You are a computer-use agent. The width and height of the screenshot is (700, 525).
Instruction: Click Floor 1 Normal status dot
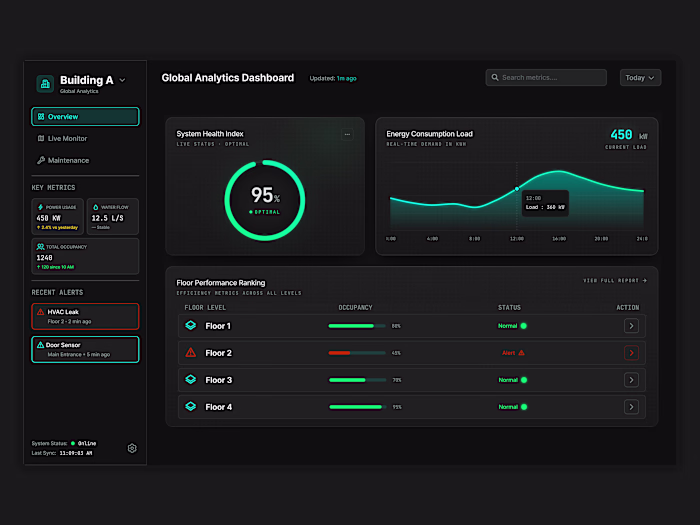(x=524, y=326)
